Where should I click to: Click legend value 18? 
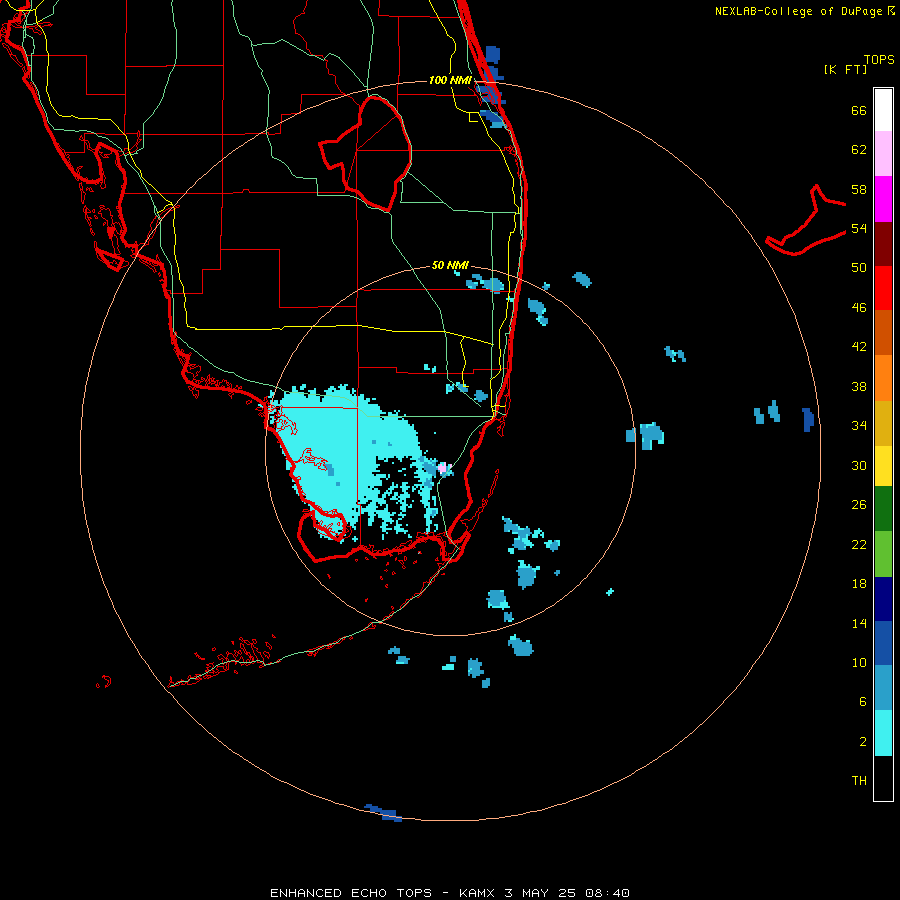tap(859, 584)
